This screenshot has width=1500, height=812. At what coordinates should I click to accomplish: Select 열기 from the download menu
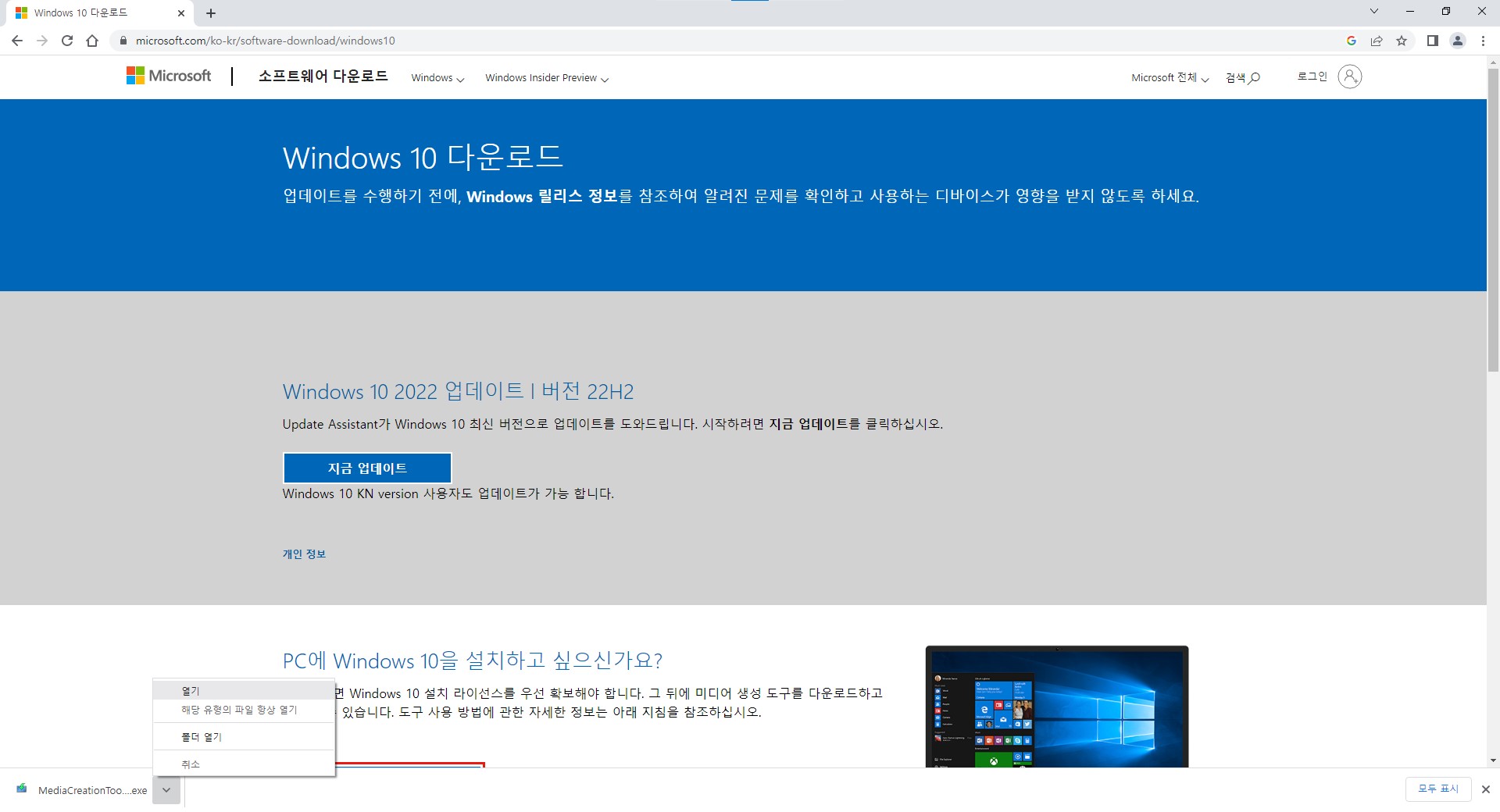coord(244,691)
